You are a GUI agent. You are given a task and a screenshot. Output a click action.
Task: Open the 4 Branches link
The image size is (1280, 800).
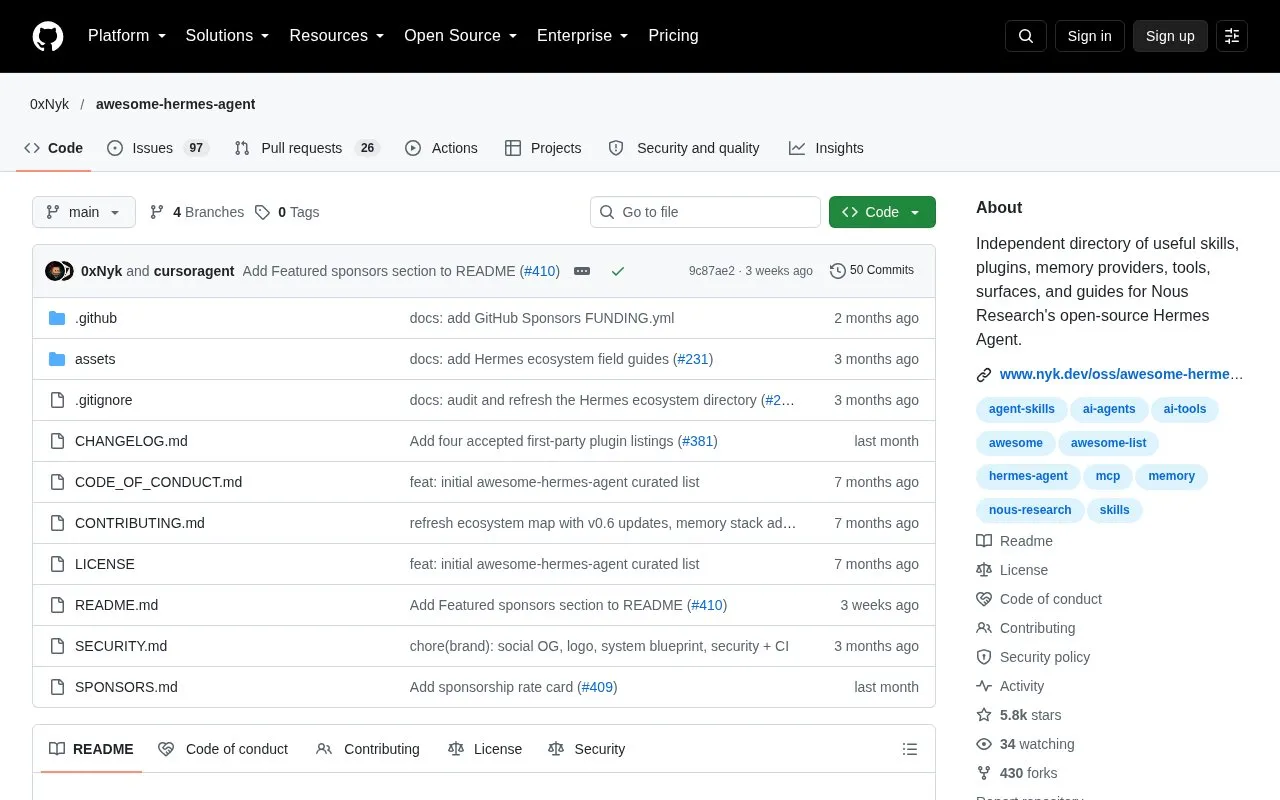point(197,212)
